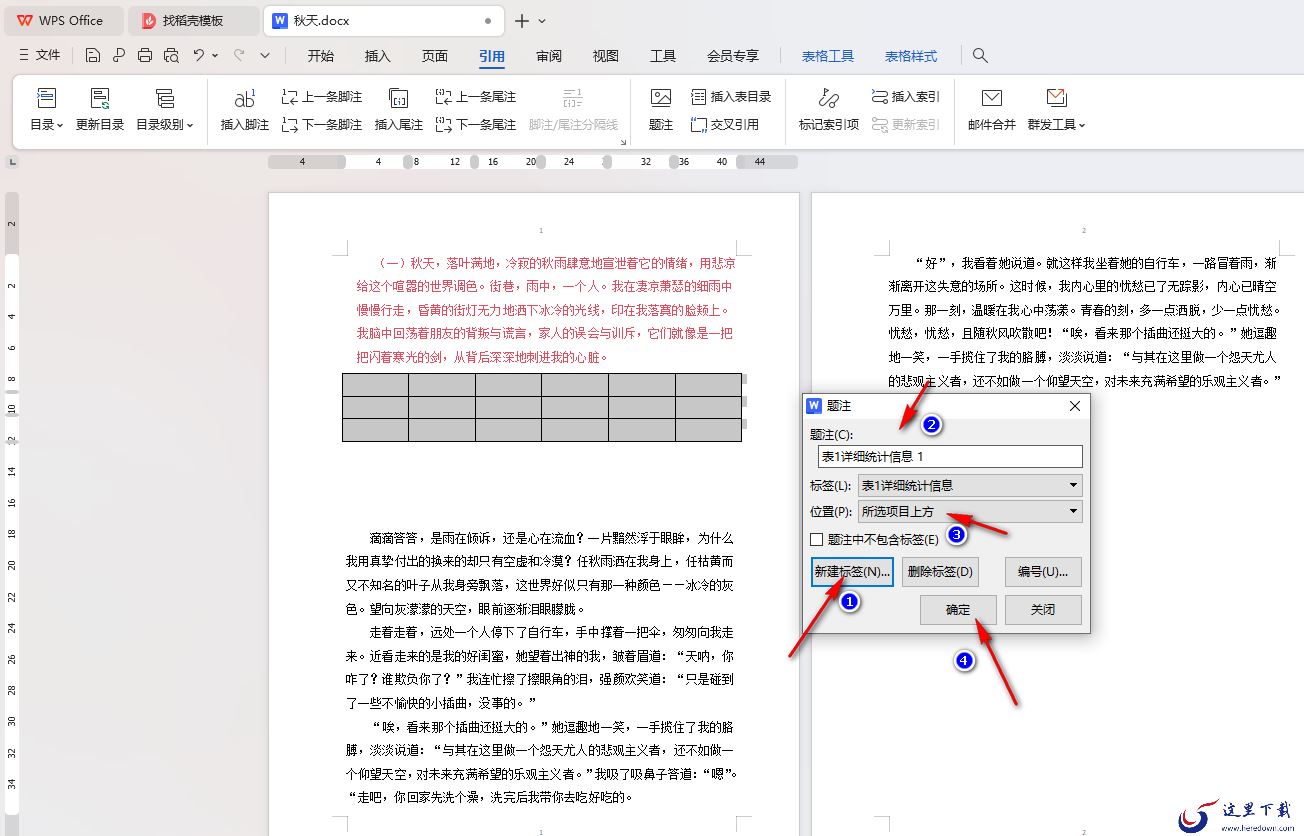Click the 题注 caption text field

[950, 457]
